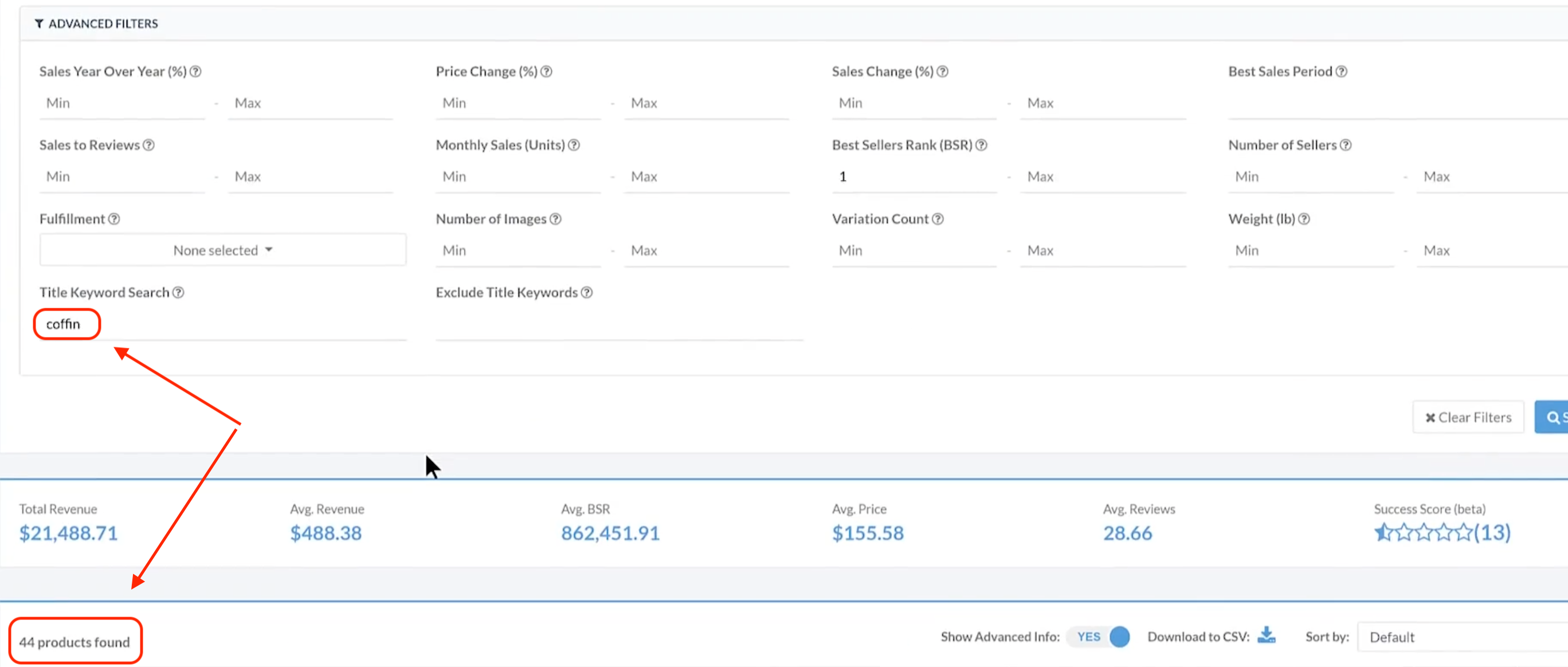Click the BSR Min field containing 1
Image resolution: width=1568 pixels, height=667 pixels.
coord(913,176)
